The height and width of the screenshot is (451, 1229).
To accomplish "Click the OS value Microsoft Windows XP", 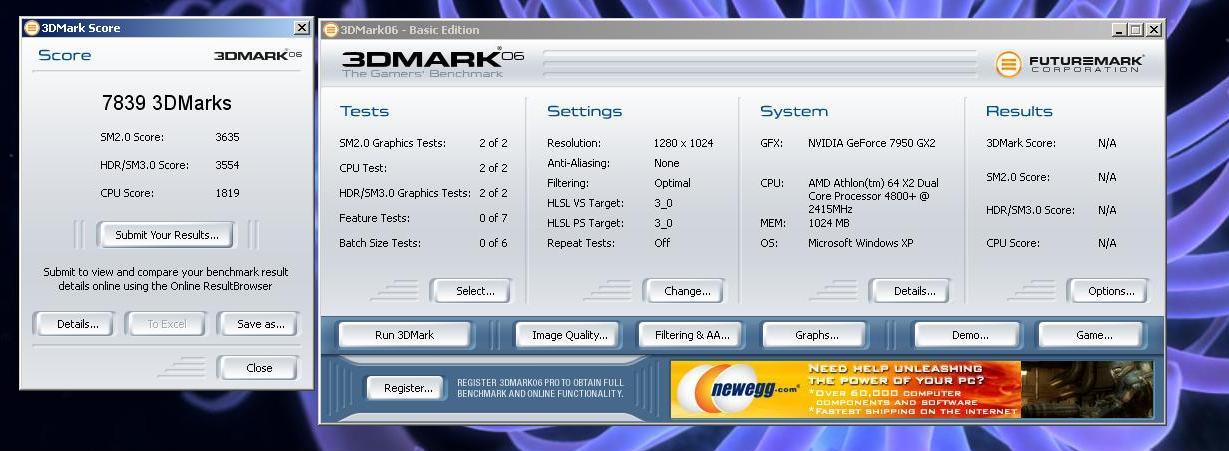I will 860,243.
